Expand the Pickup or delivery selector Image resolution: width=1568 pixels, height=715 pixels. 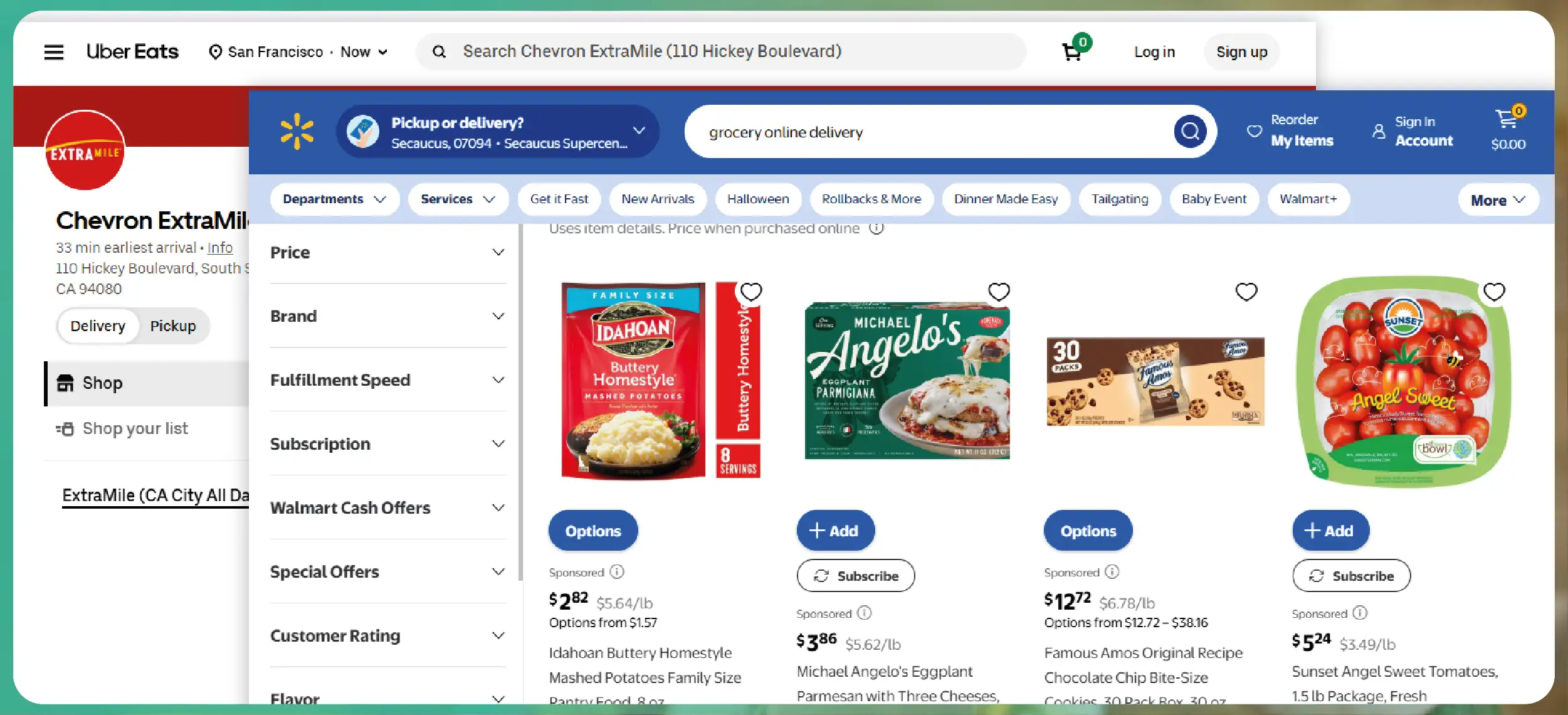639,130
